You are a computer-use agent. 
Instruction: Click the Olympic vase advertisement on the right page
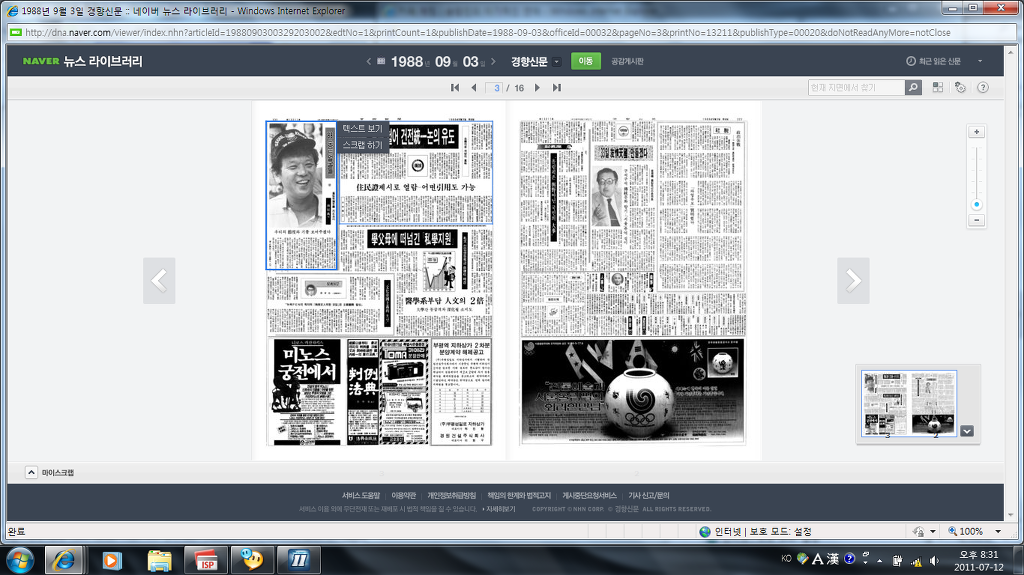pos(633,391)
